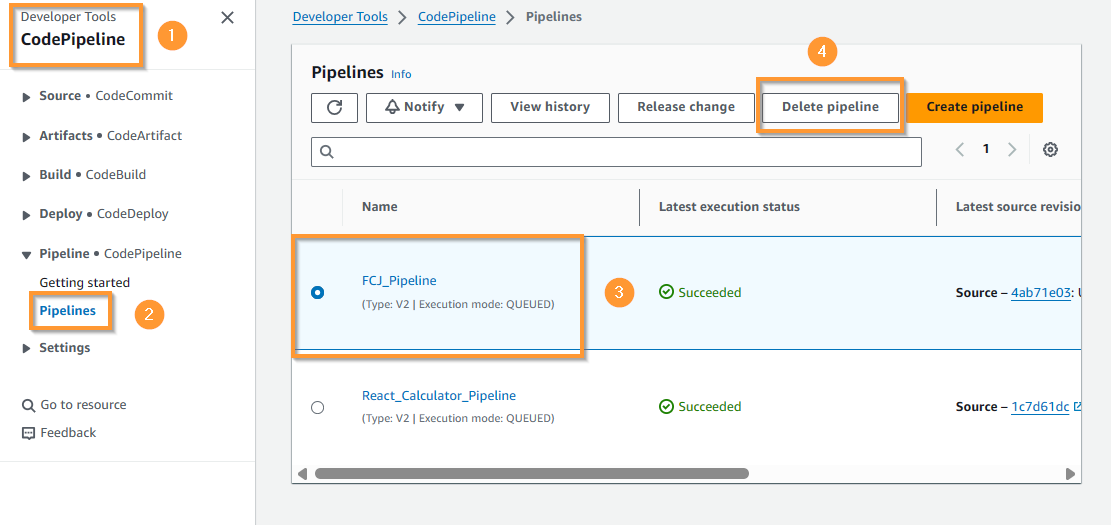Click Go to resource
Screen dimensions: 1111x525
[83, 405]
